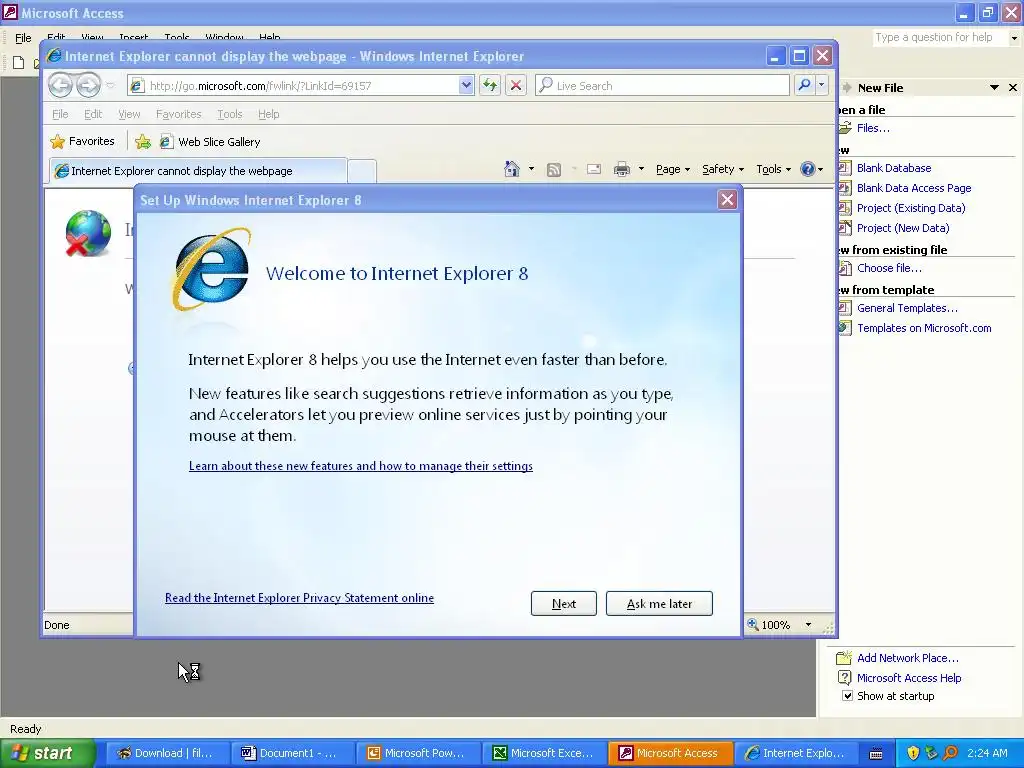The height and width of the screenshot is (768, 1024).
Task: Click Add to Favorites Bar icon
Action: pyautogui.click(x=142, y=142)
